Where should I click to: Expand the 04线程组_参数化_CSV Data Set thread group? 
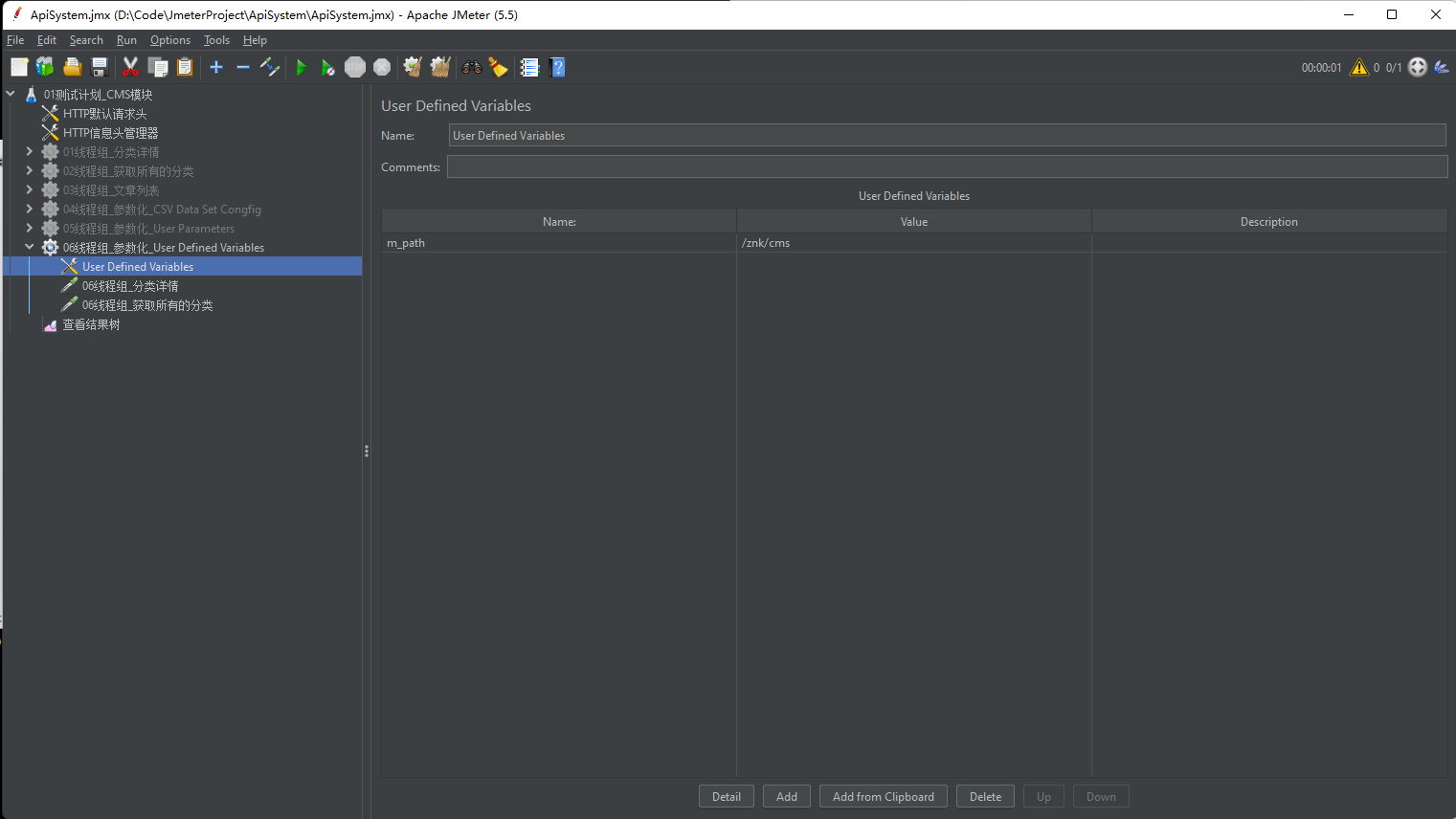coord(30,209)
